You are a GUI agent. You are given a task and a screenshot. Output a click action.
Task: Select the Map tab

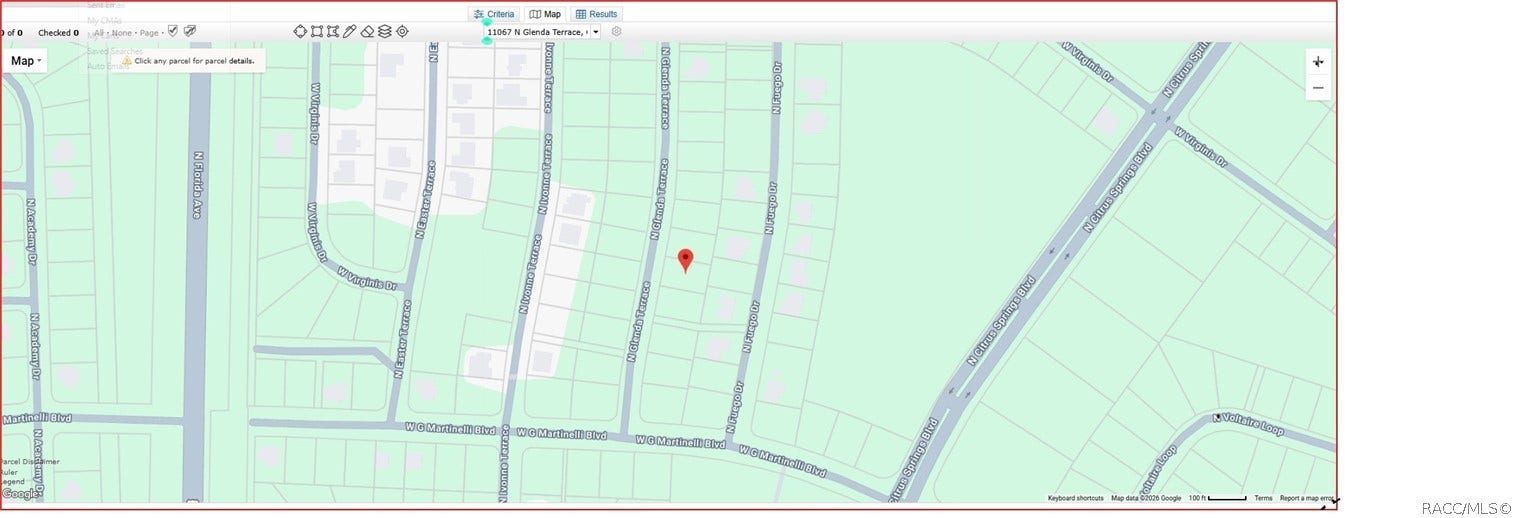tap(545, 14)
